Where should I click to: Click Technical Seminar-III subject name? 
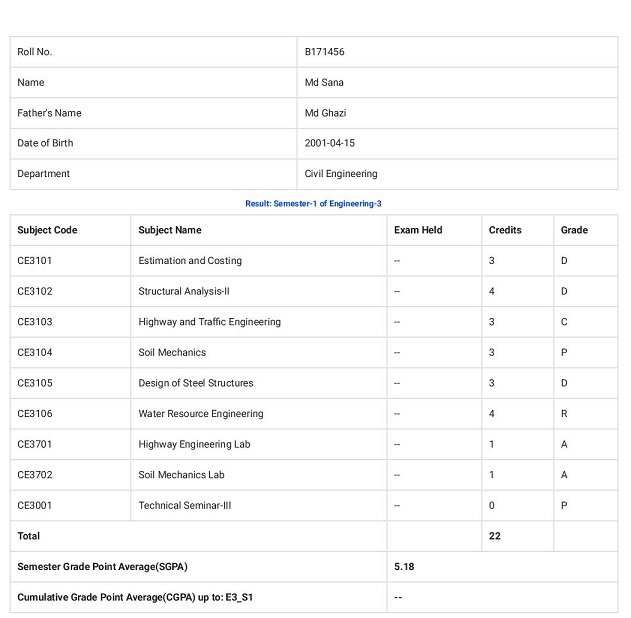coord(185,505)
